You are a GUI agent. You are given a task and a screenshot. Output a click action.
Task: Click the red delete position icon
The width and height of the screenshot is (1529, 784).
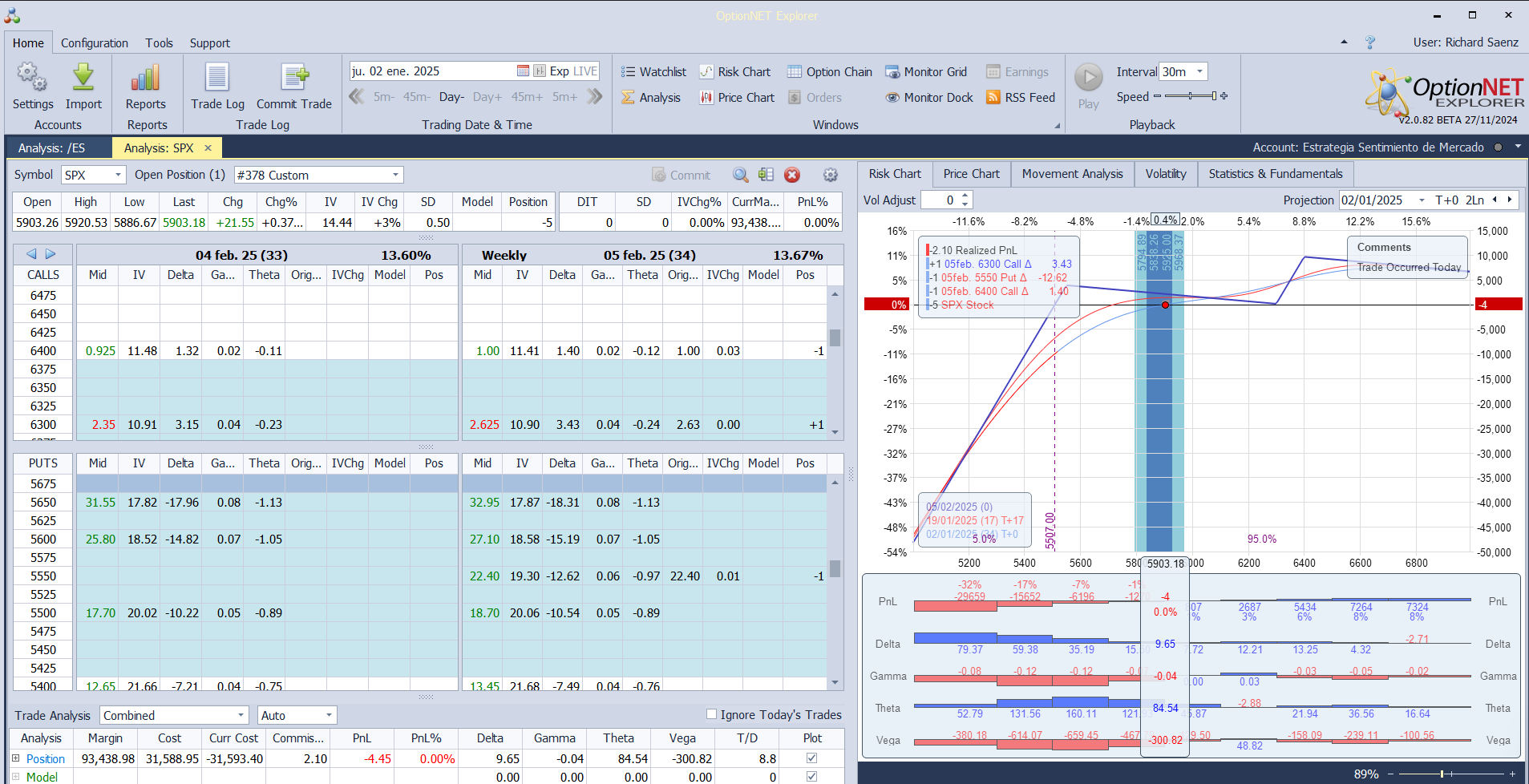[792, 175]
